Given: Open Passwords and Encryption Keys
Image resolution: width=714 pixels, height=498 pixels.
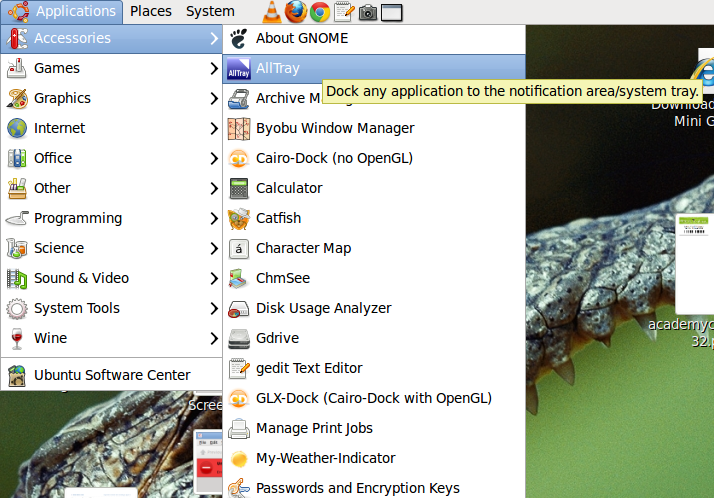Looking at the screenshot, I should [374, 488].
